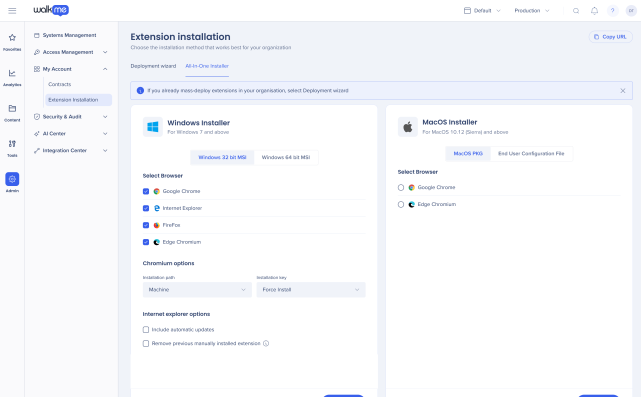Click the Integration Center icon
The image size is (641, 397).
pos(37,150)
